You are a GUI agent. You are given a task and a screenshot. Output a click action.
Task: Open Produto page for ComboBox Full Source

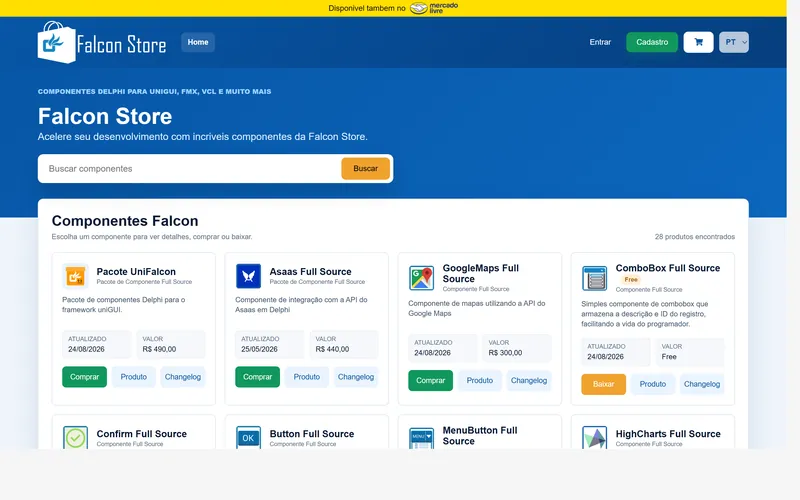pyautogui.click(x=653, y=384)
